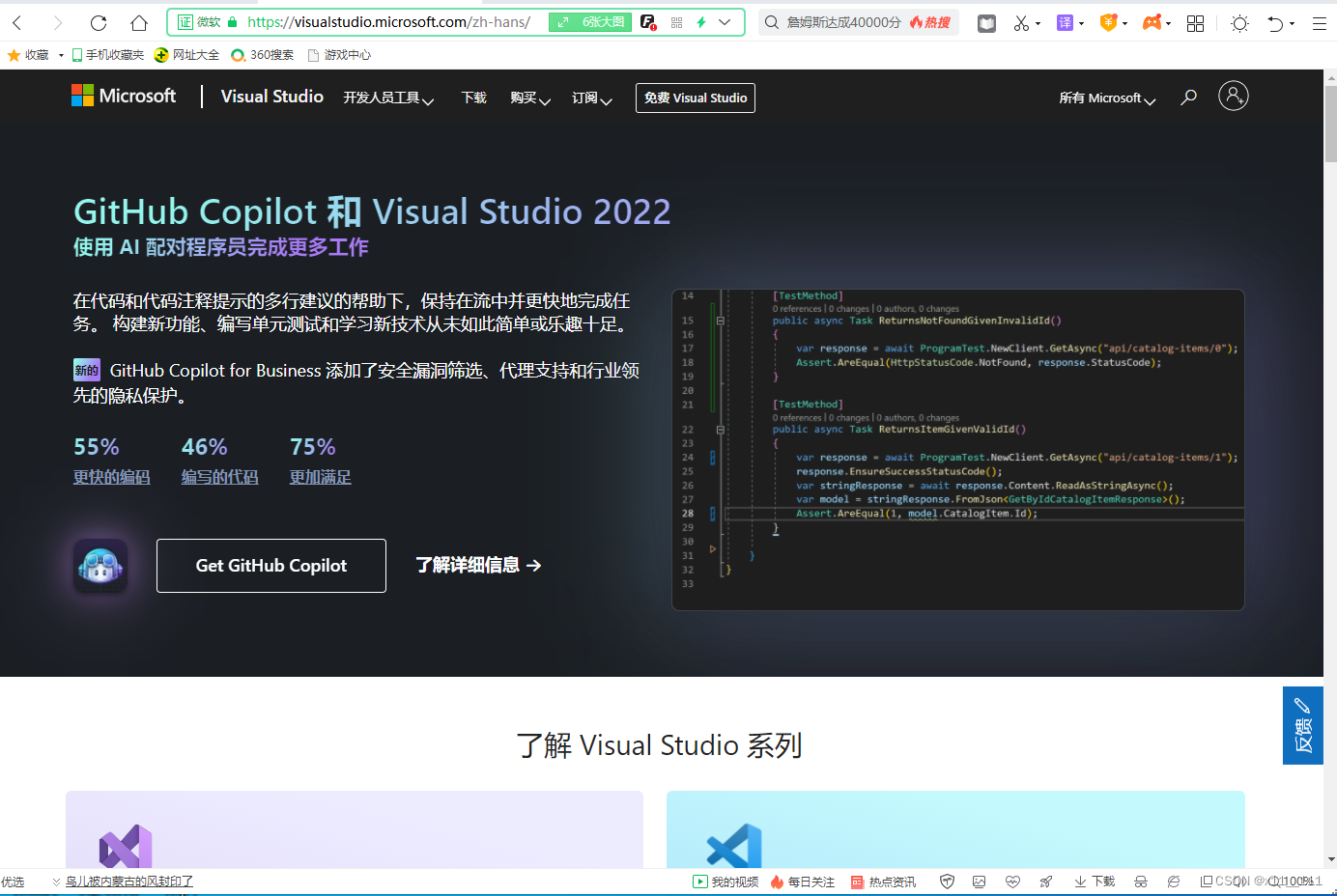Click the security shield status icon

click(948, 882)
